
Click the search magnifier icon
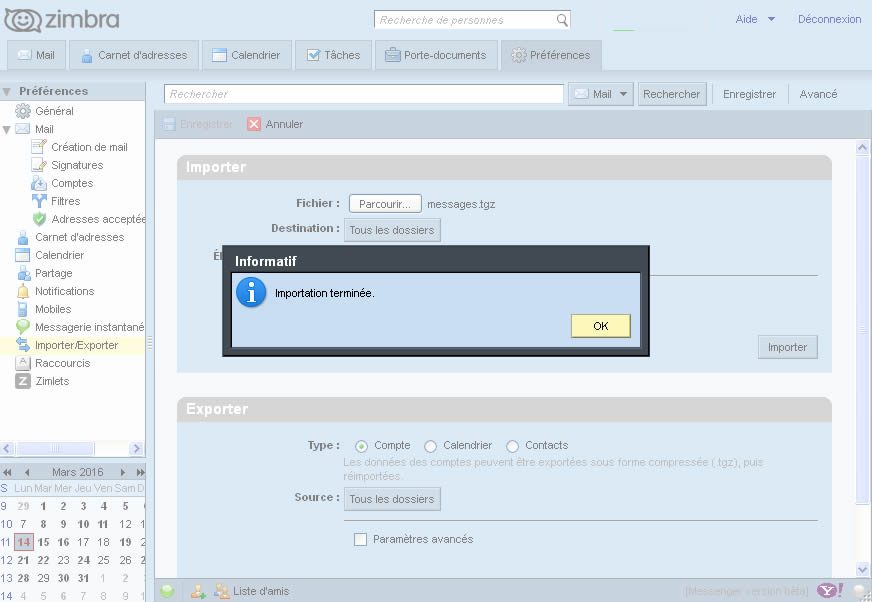click(563, 20)
